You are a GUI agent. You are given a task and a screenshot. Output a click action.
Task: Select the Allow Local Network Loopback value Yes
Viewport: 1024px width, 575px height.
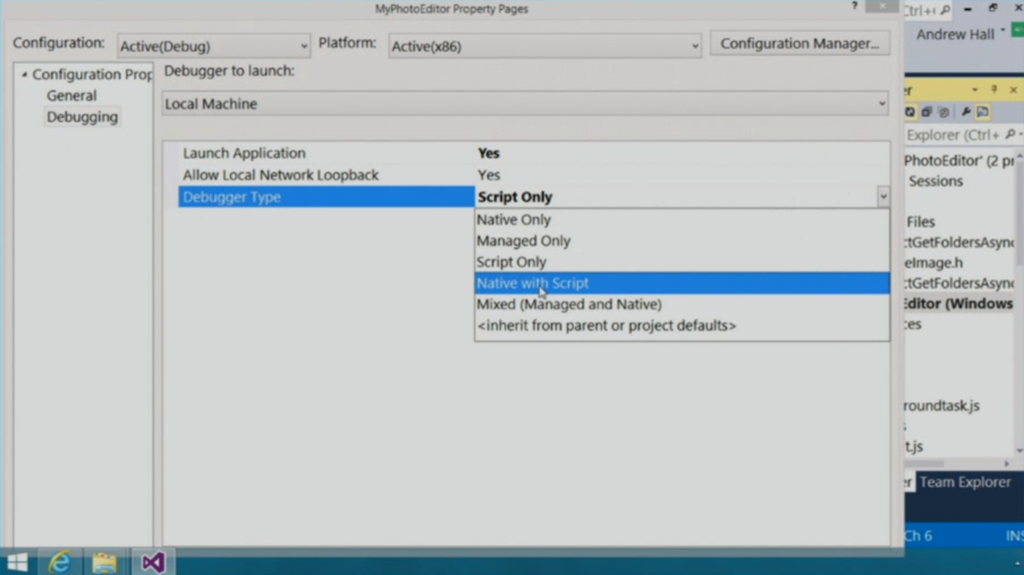point(488,175)
